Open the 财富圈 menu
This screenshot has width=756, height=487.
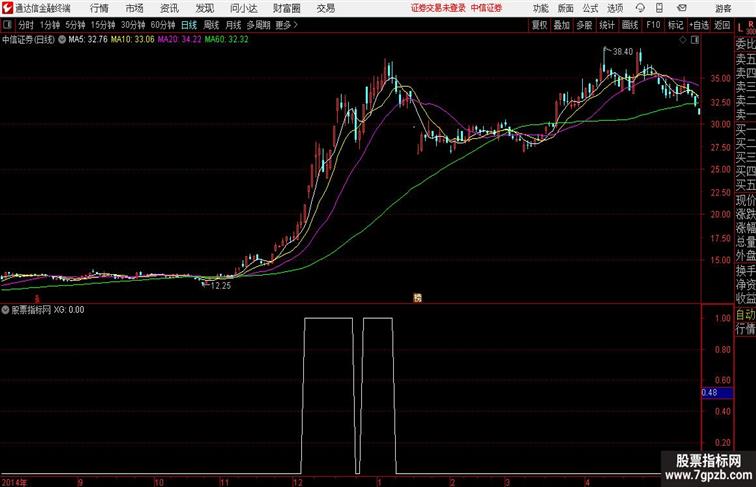(286, 8)
